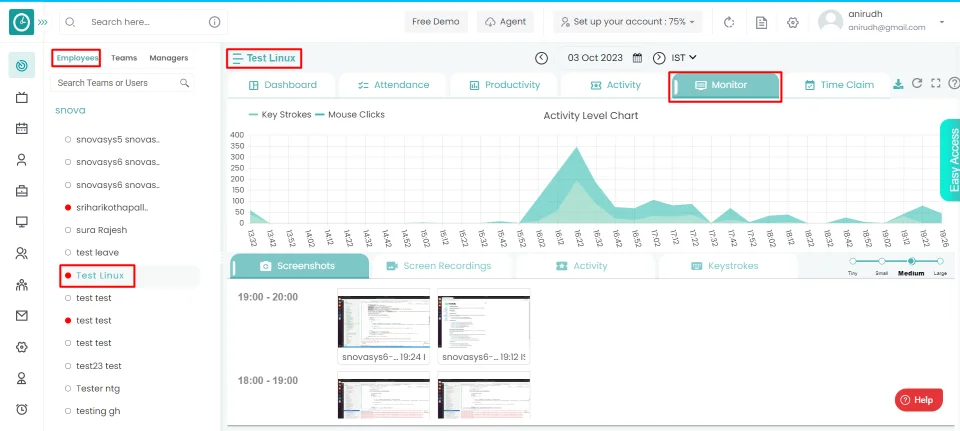
Task: Switch to the Screen Recordings tab
Action: point(440,266)
